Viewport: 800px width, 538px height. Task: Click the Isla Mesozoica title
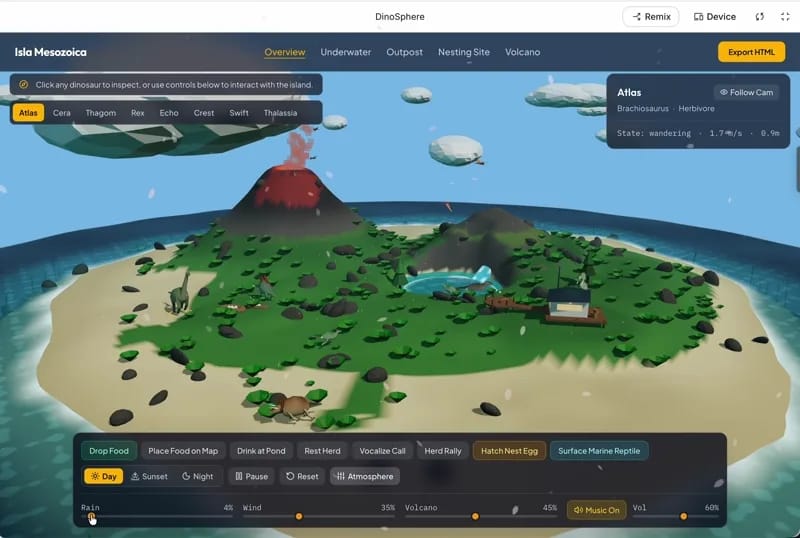pos(51,52)
